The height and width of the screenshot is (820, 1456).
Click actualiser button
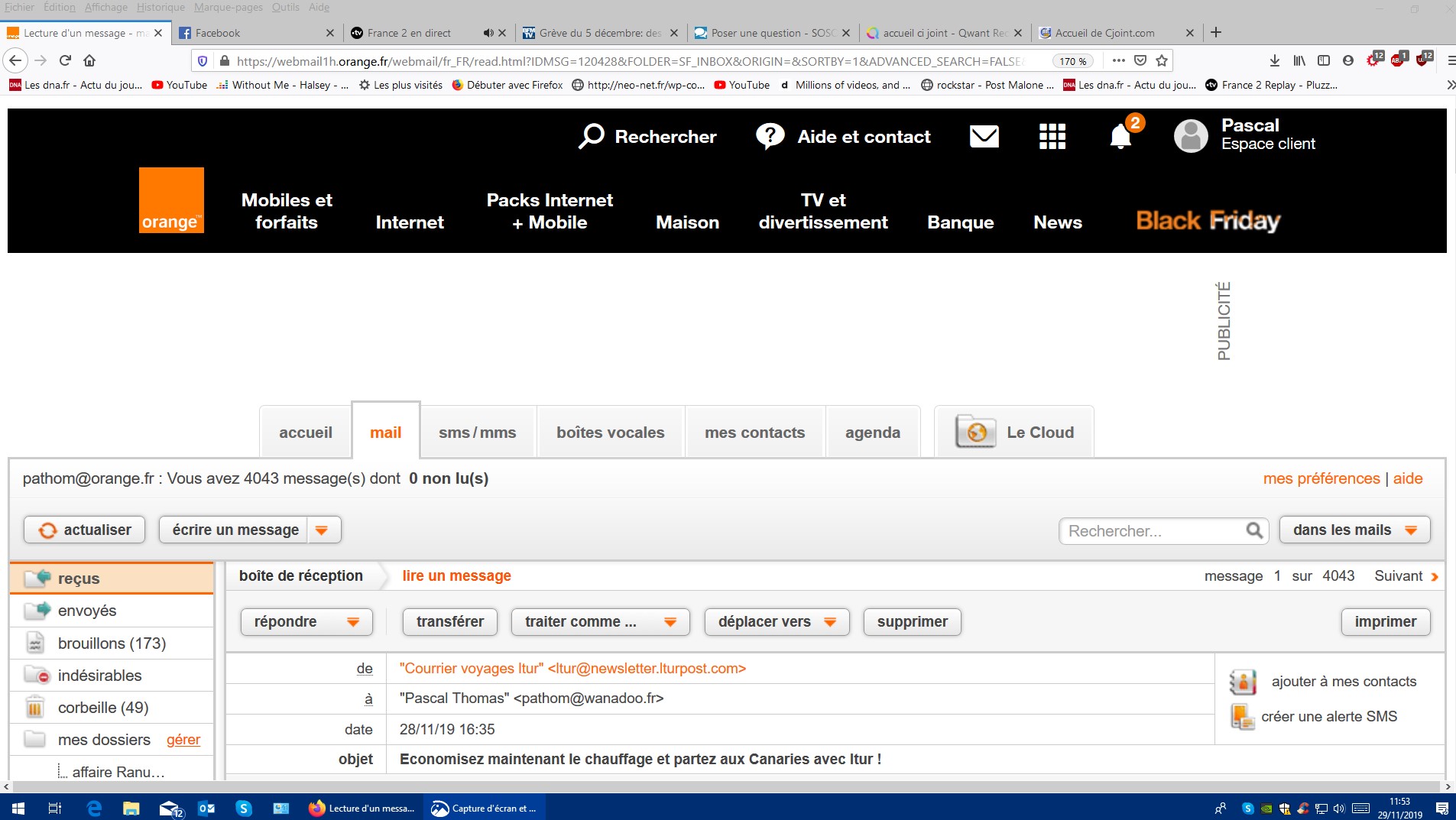(x=84, y=530)
